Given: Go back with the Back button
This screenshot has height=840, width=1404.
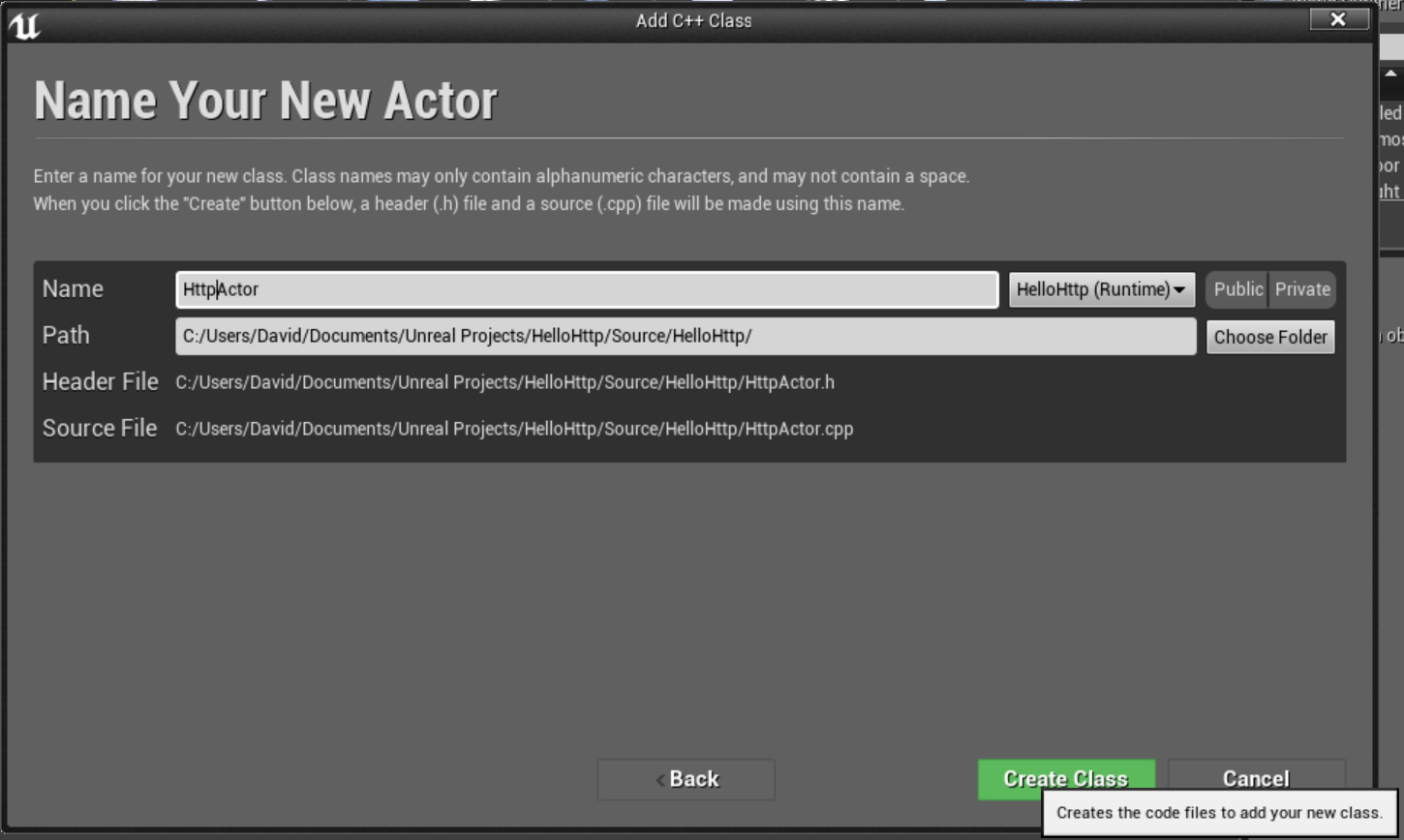Looking at the screenshot, I should [686, 779].
